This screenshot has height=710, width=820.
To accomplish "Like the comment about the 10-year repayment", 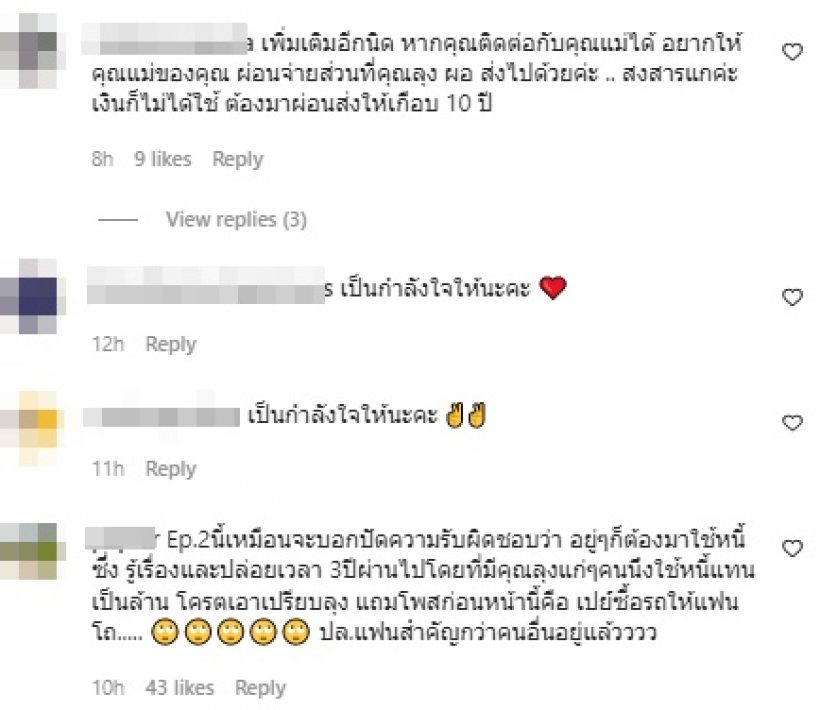I will pyautogui.click(x=792, y=52).
